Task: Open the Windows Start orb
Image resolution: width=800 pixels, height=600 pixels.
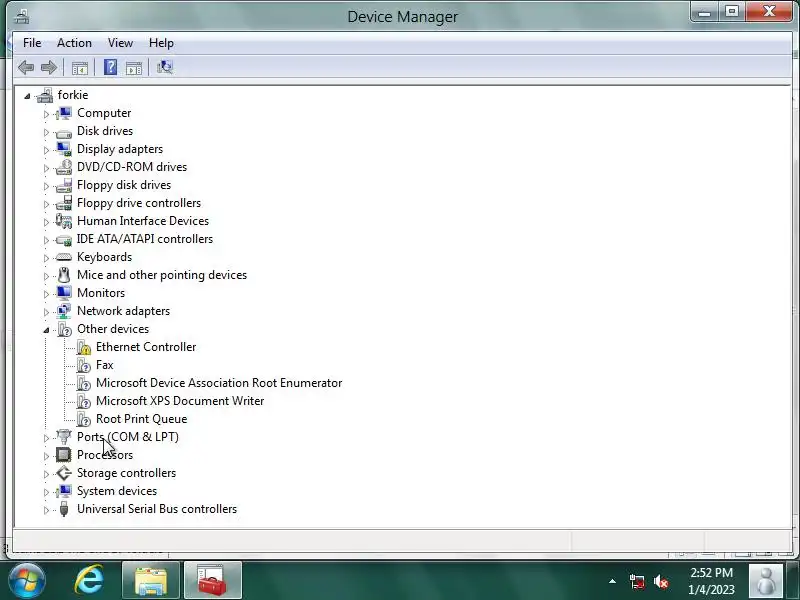Action: click(x=27, y=580)
